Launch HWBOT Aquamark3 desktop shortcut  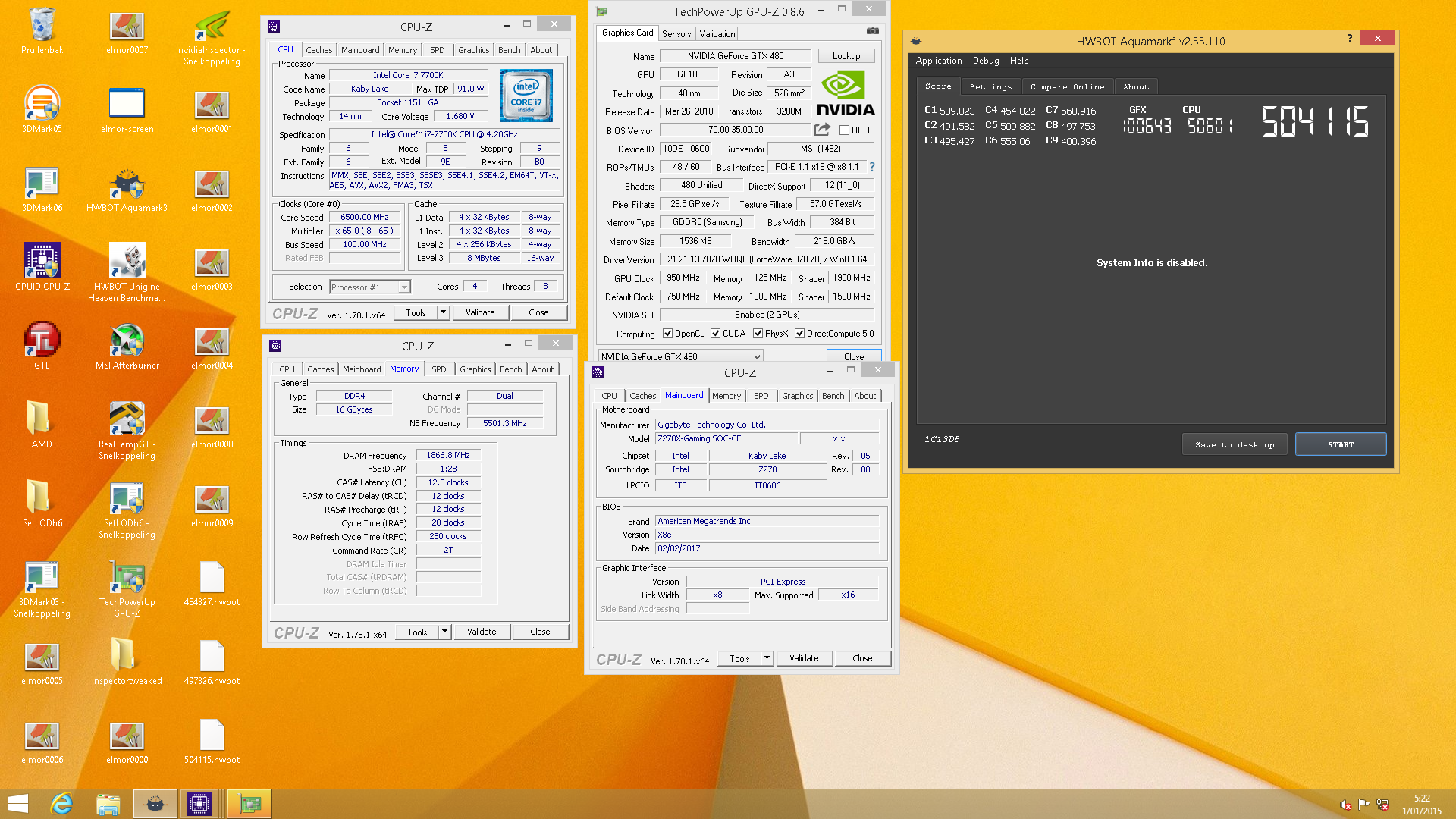click(x=127, y=189)
